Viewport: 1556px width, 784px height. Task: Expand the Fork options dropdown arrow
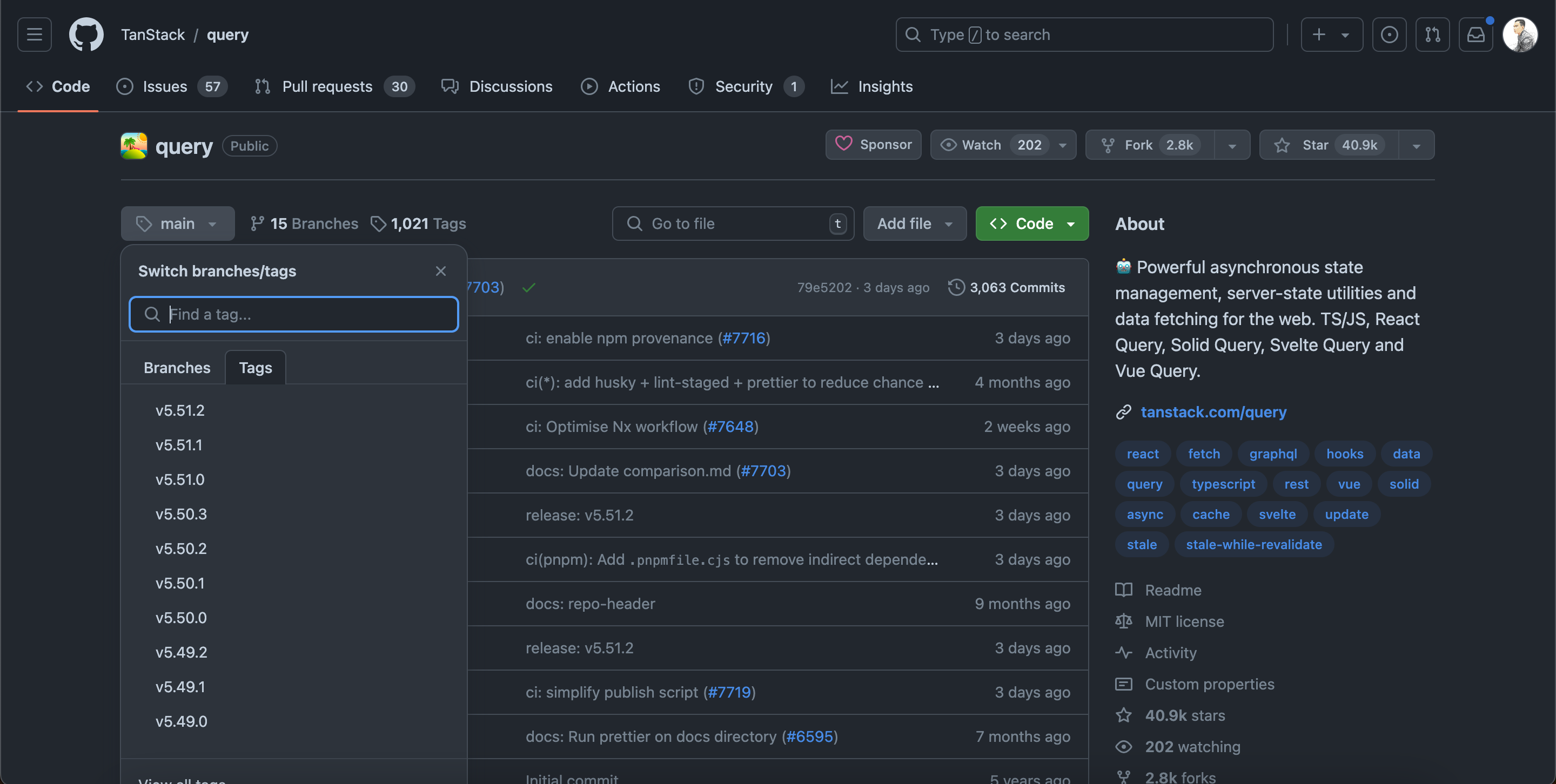(1232, 145)
